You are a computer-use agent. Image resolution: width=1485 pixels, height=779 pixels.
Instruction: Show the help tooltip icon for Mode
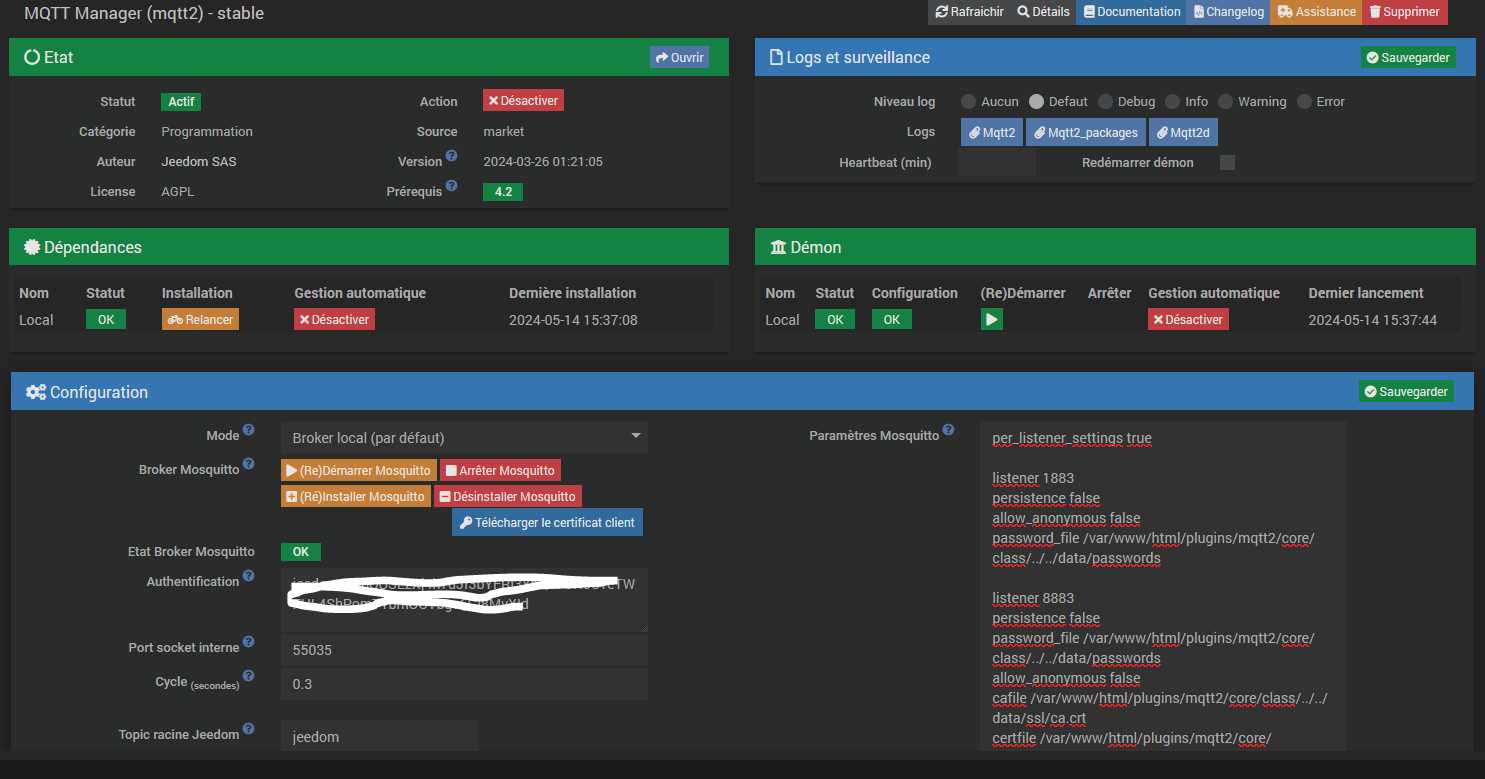click(x=249, y=430)
